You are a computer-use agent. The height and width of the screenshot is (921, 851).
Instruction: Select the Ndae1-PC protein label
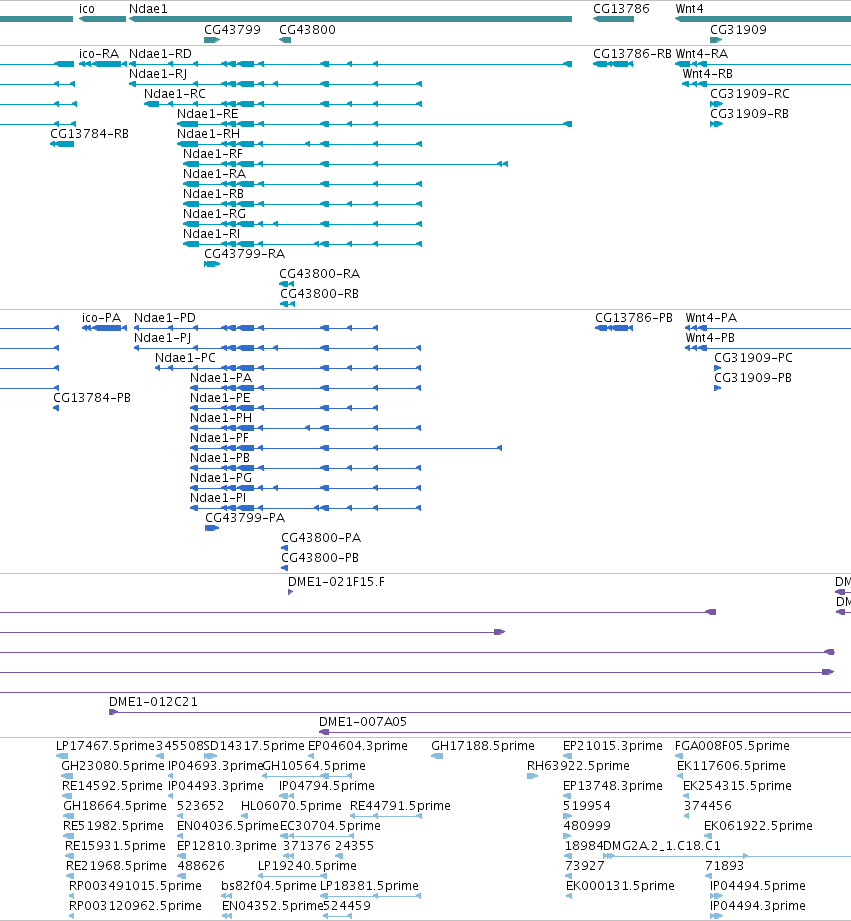coord(186,357)
